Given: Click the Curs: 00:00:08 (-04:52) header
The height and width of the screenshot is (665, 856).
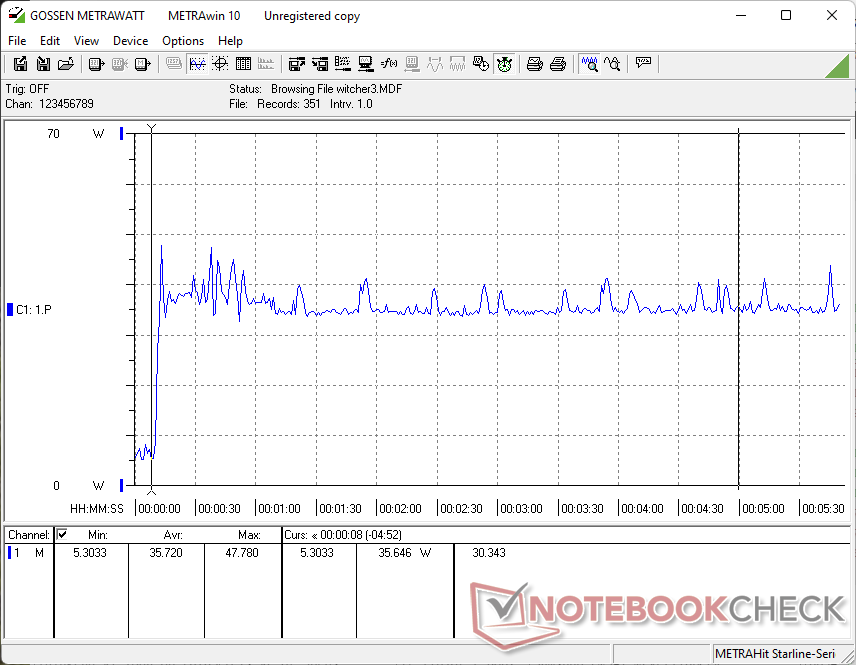Looking at the screenshot, I should pos(343,535).
